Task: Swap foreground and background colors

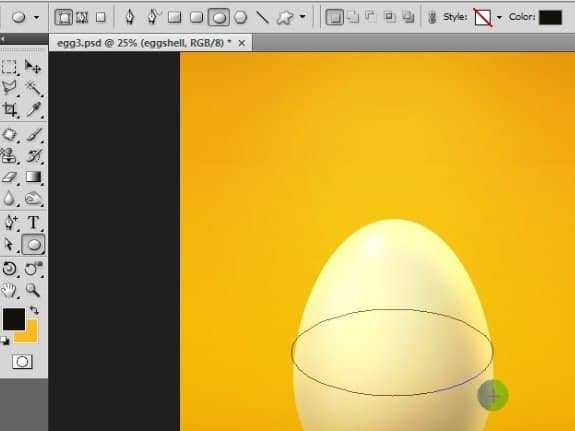Action: (x=34, y=310)
